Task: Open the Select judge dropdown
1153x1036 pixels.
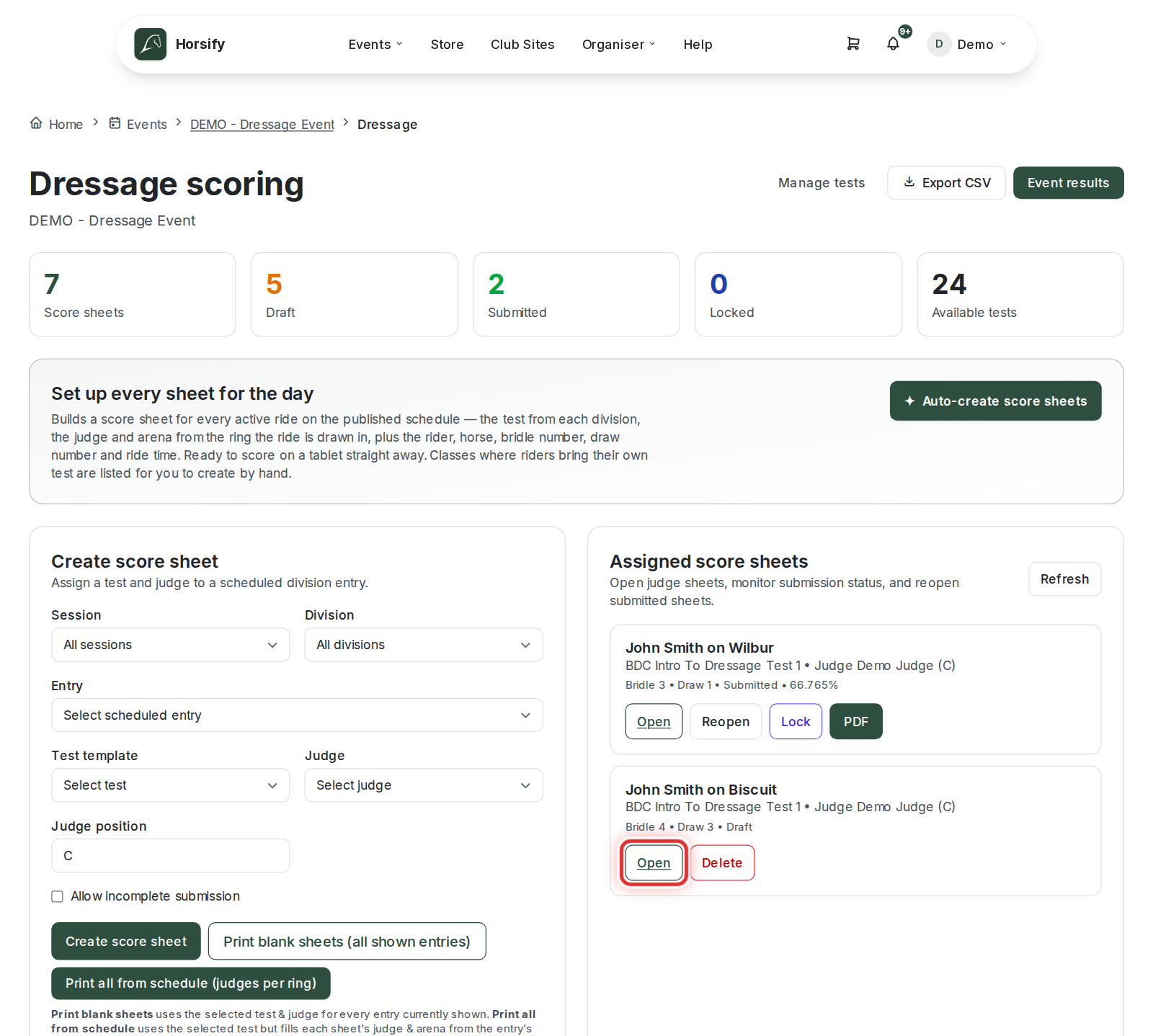Action: point(424,785)
